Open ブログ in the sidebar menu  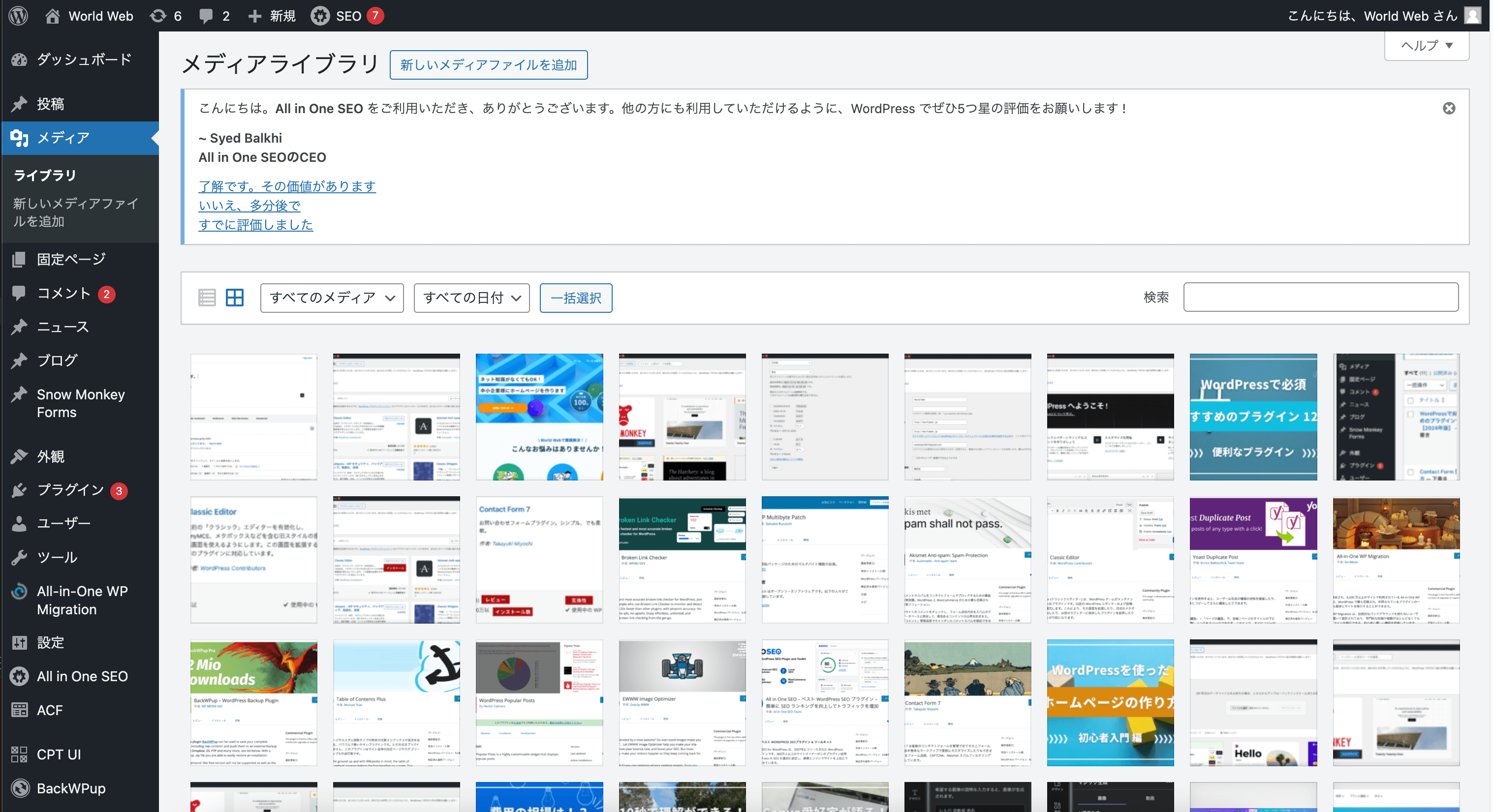(x=57, y=360)
